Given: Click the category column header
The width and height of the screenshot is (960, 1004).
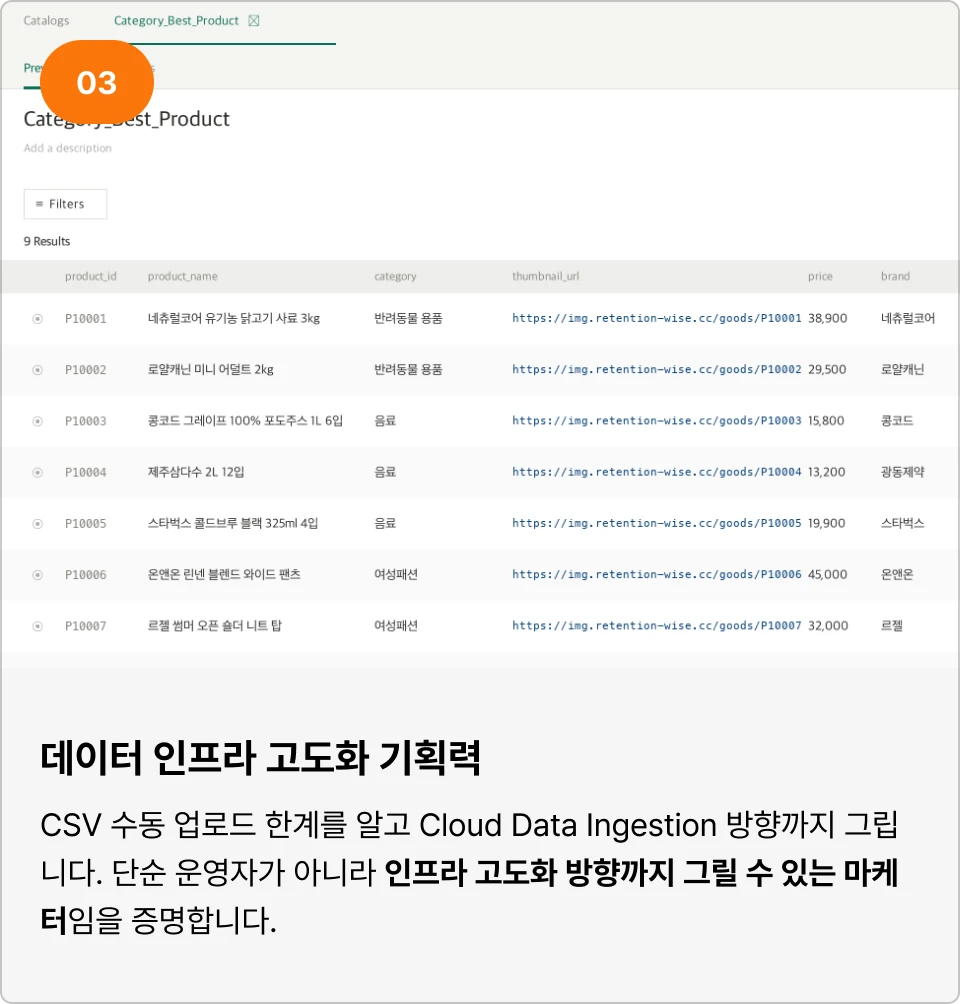Looking at the screenshot, I should [395, 276].
